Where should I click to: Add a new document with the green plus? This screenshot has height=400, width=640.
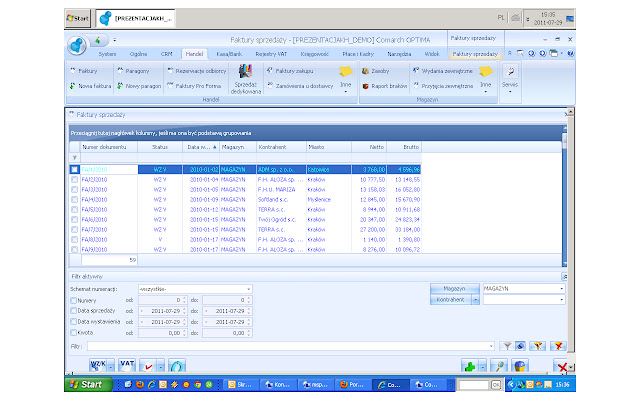tap(470, 366)
